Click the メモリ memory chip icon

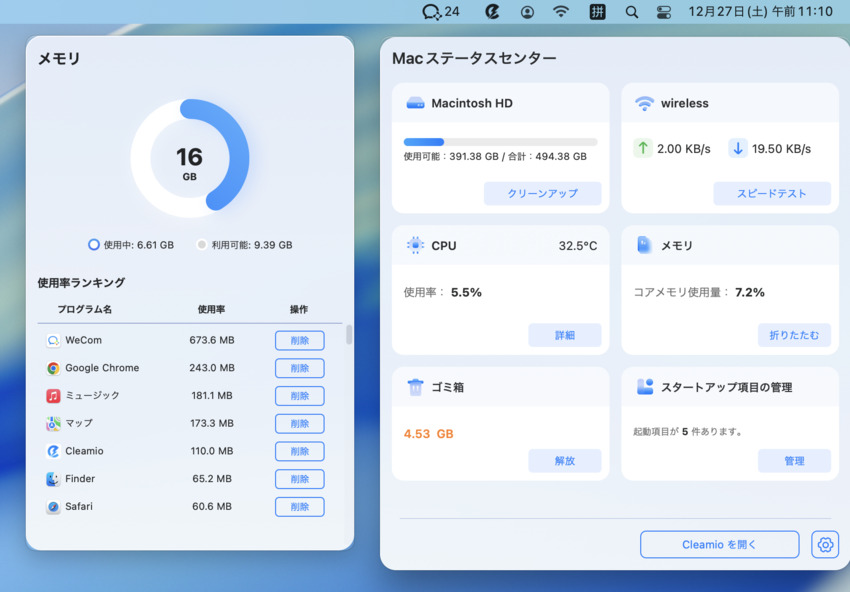click(647, 245)
